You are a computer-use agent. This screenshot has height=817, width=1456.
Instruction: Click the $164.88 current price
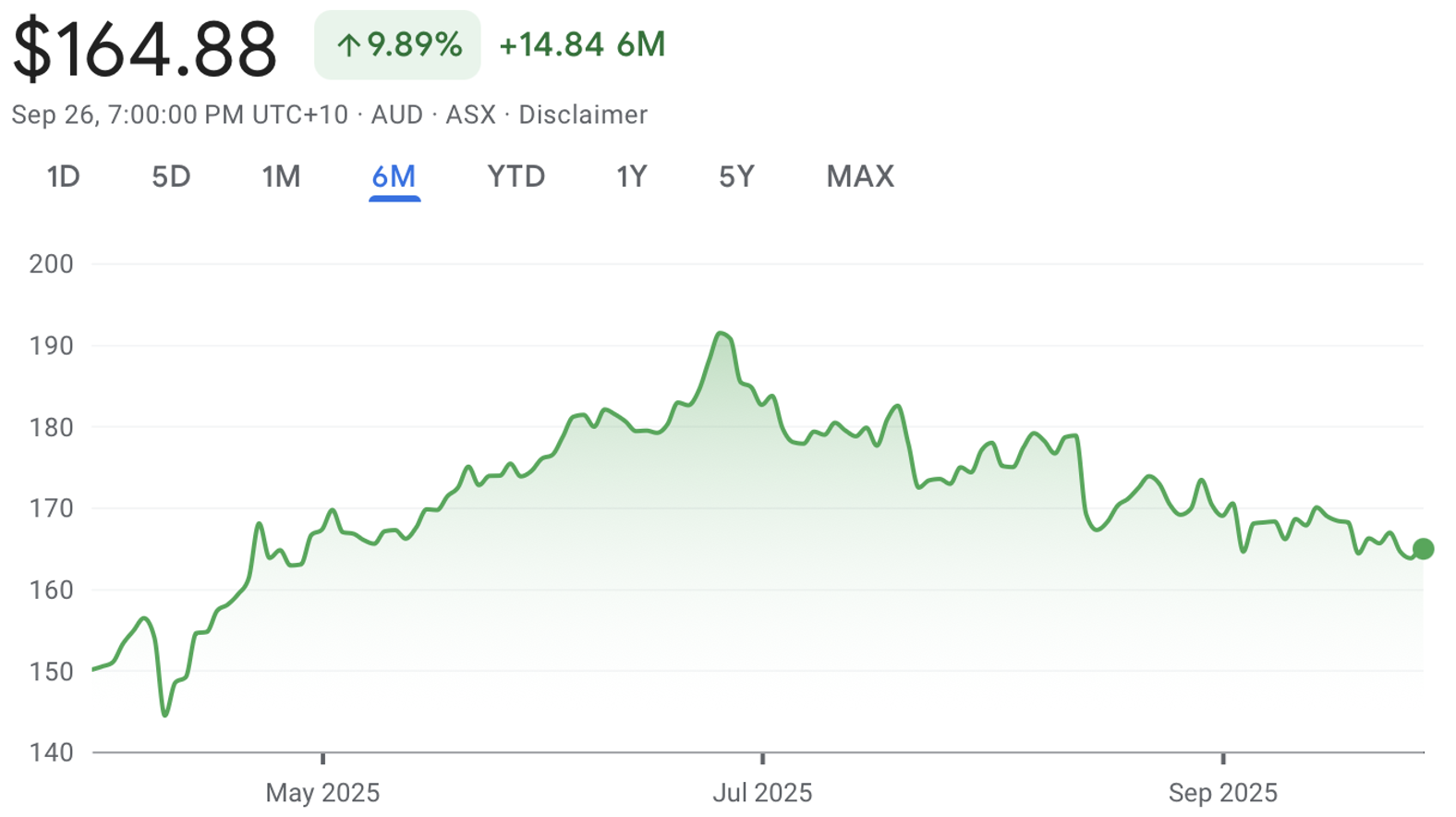point(144,48)
